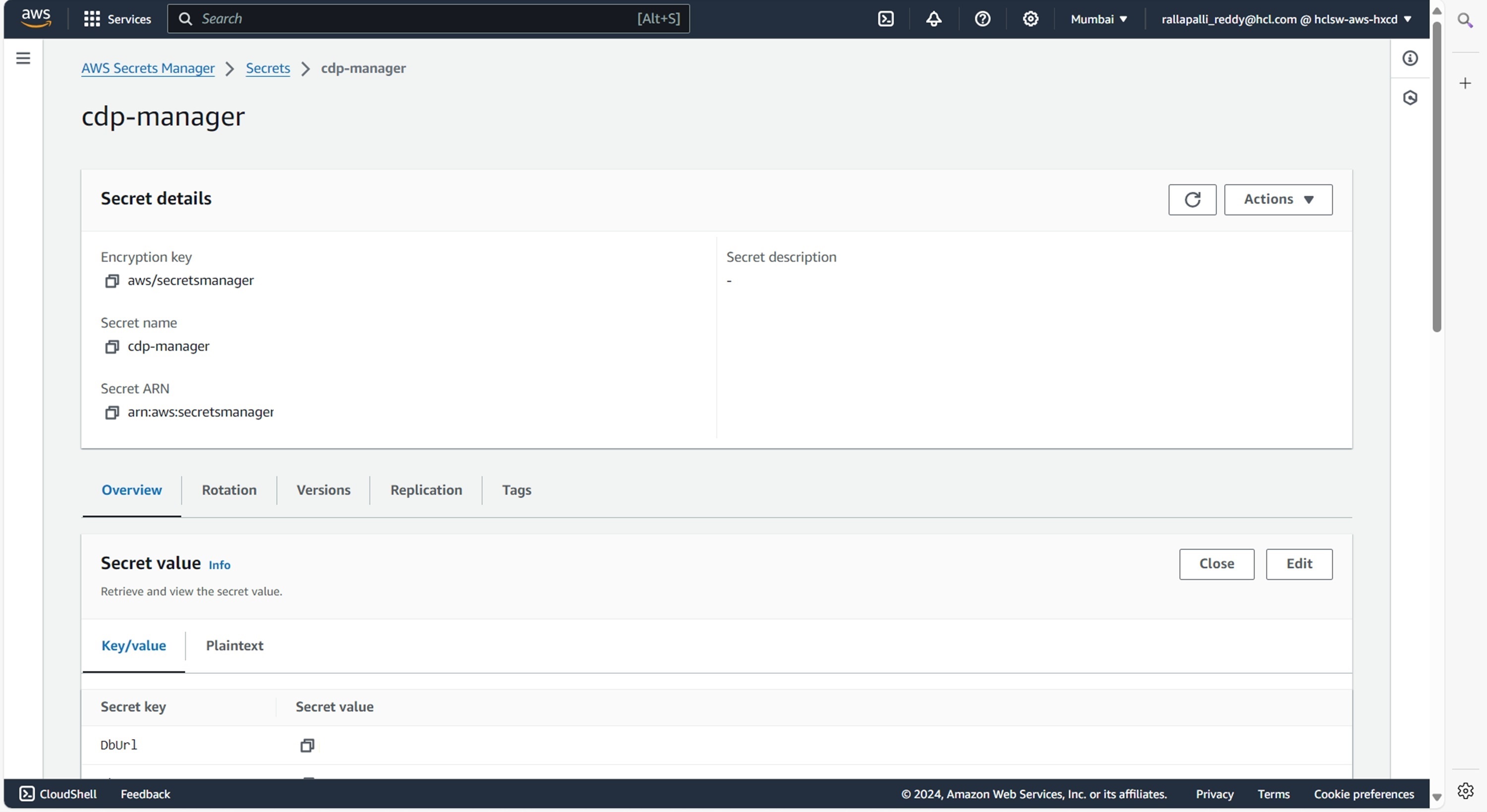
Task: Open the help question mark menu
Action: pos(982,19)
